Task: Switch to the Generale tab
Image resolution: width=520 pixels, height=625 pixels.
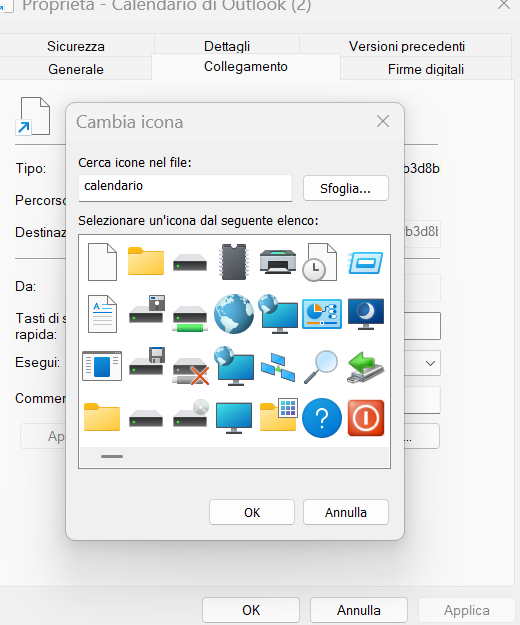Action: click(76, 69)
